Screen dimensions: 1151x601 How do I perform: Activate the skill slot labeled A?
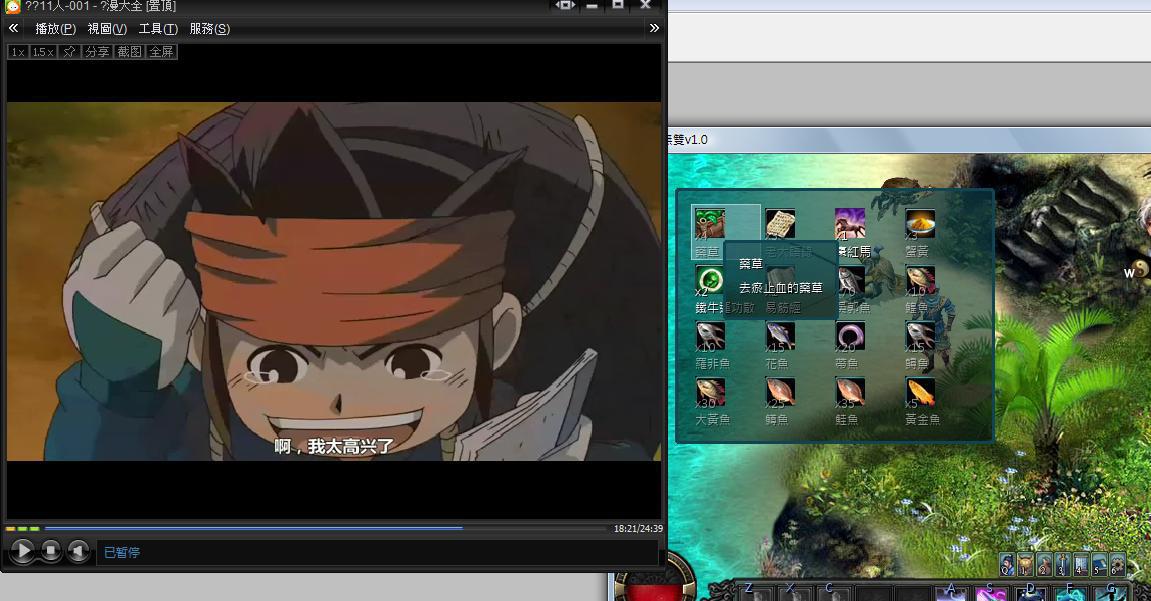951,592
